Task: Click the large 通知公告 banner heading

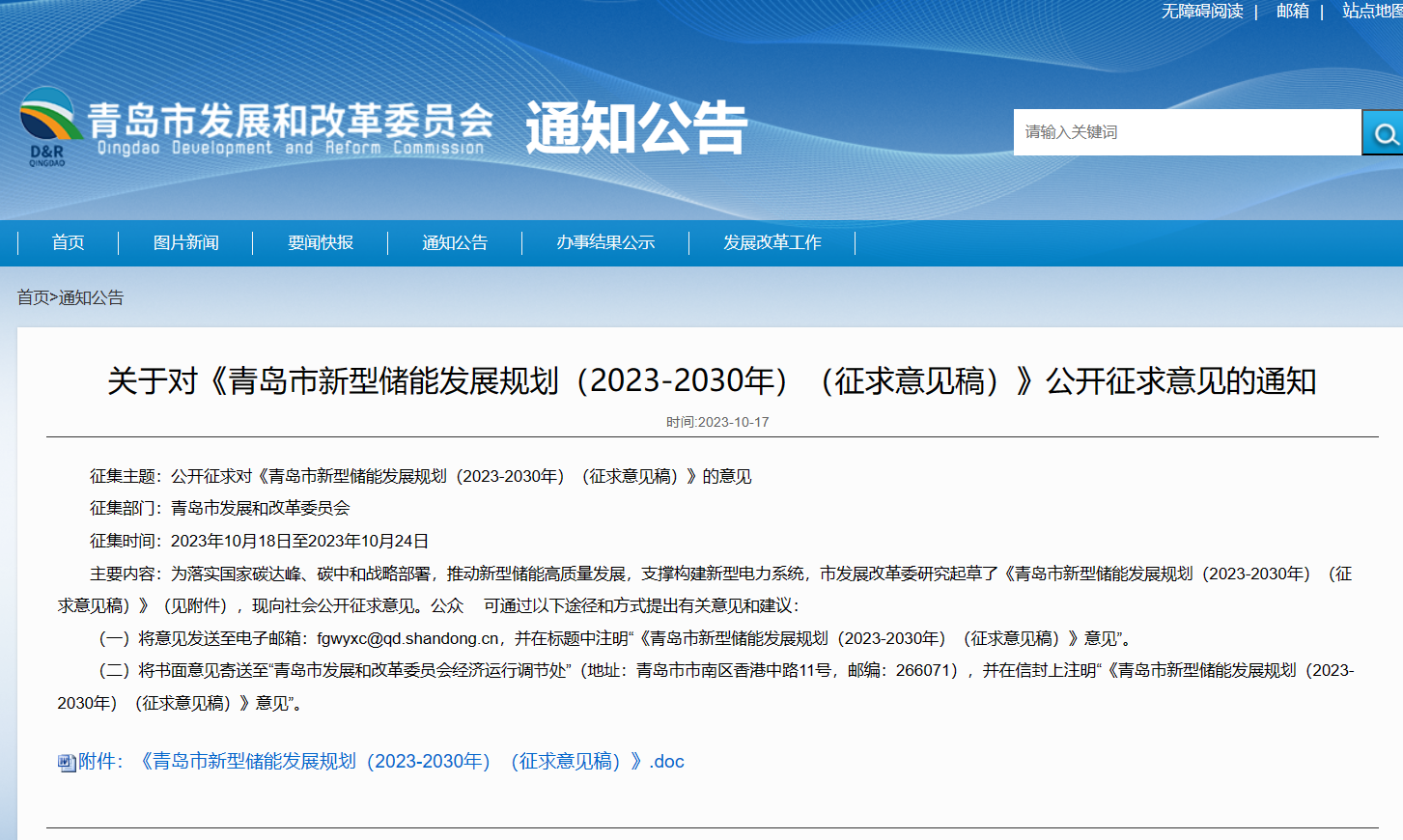Action: click(636, 127)
